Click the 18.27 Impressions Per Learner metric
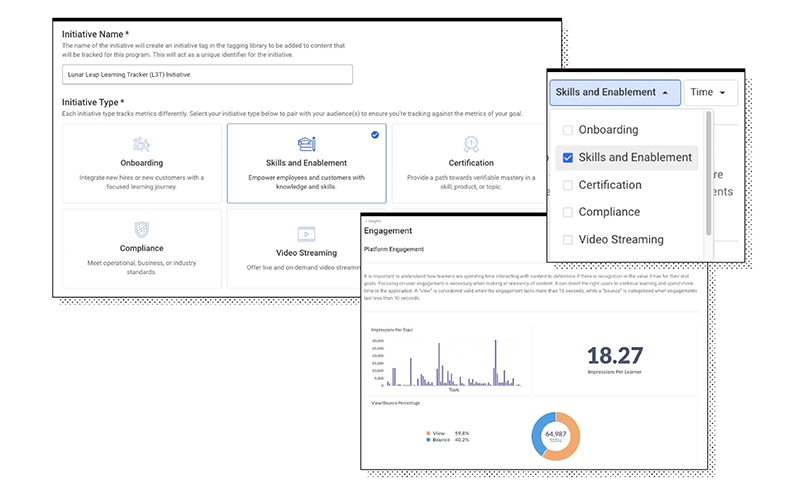 point(614,356)
